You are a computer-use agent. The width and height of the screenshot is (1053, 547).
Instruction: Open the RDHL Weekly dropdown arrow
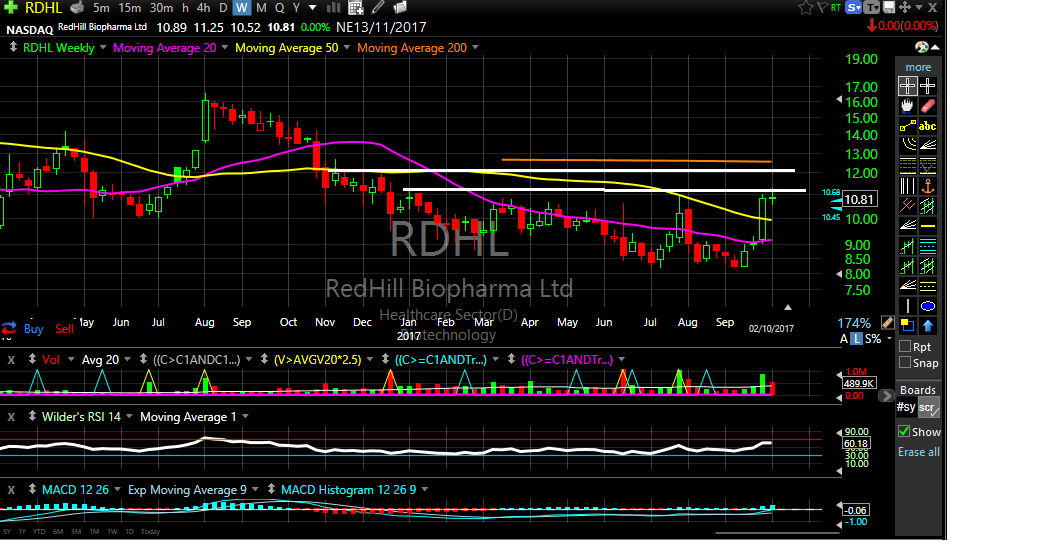click(x=103, y=48)
